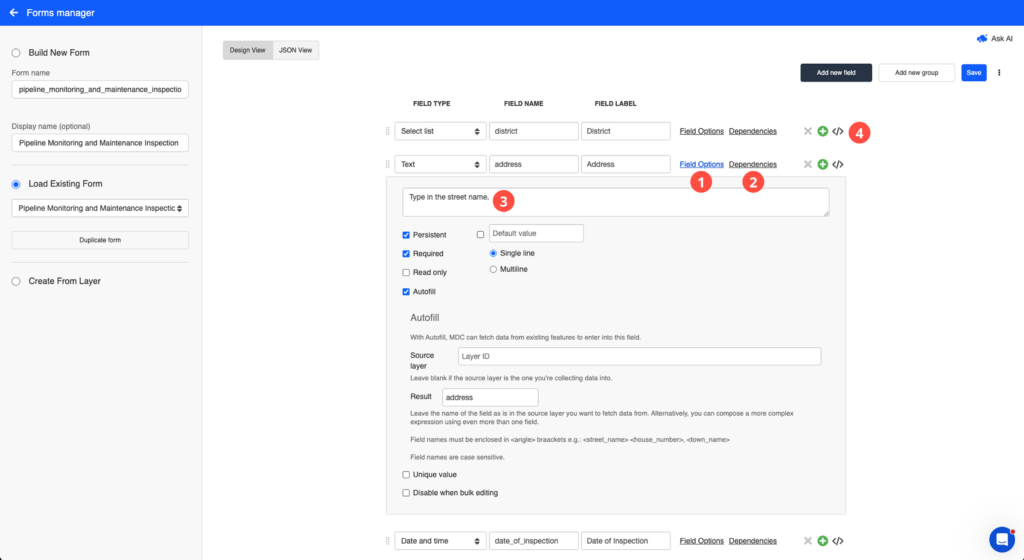This screenshot has height=560, width=1024.
Task: Click the Address field label input
Action: pyautogui.click(x=626, y=164)
